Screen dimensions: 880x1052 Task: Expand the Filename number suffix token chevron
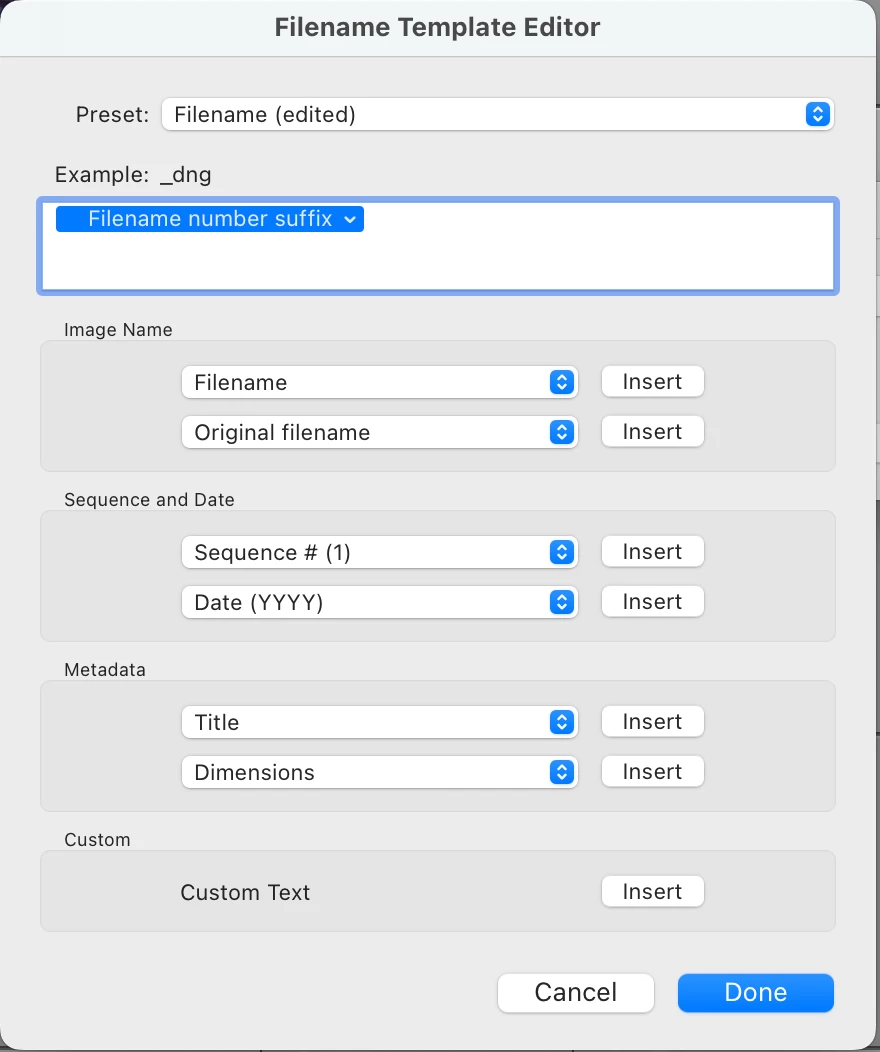(349, 219)
